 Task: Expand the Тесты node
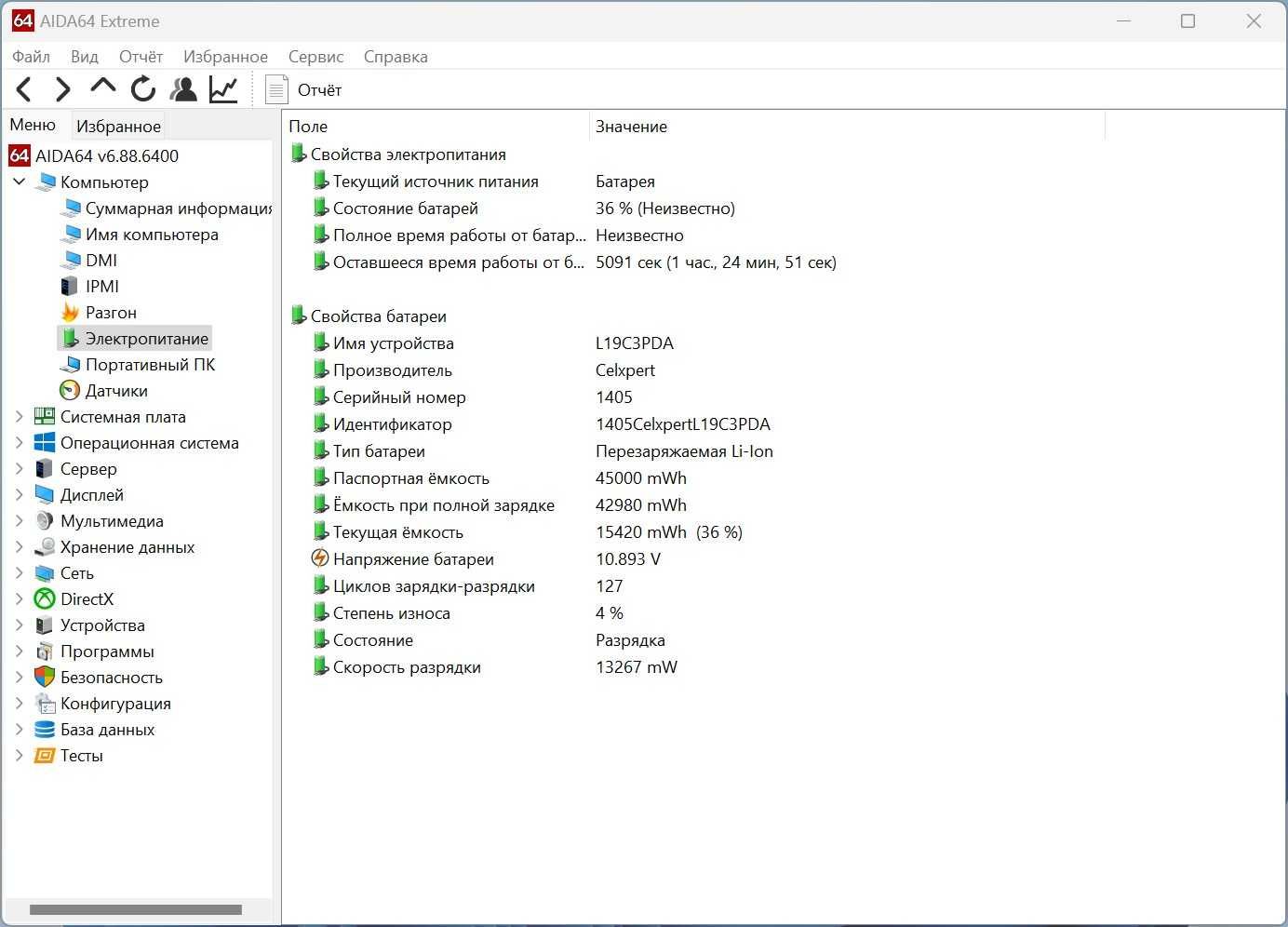click(x=19, y=755)
